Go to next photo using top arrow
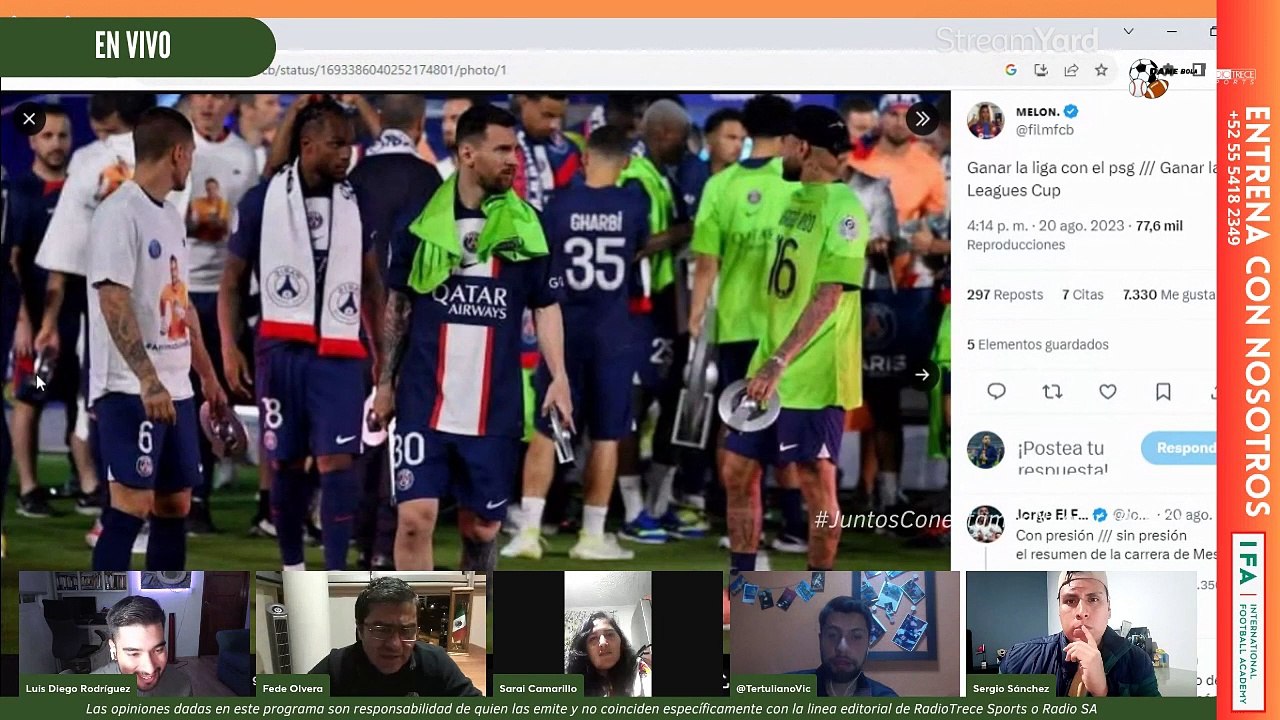Screen dimensions: 1280x720 click(922, 119)
